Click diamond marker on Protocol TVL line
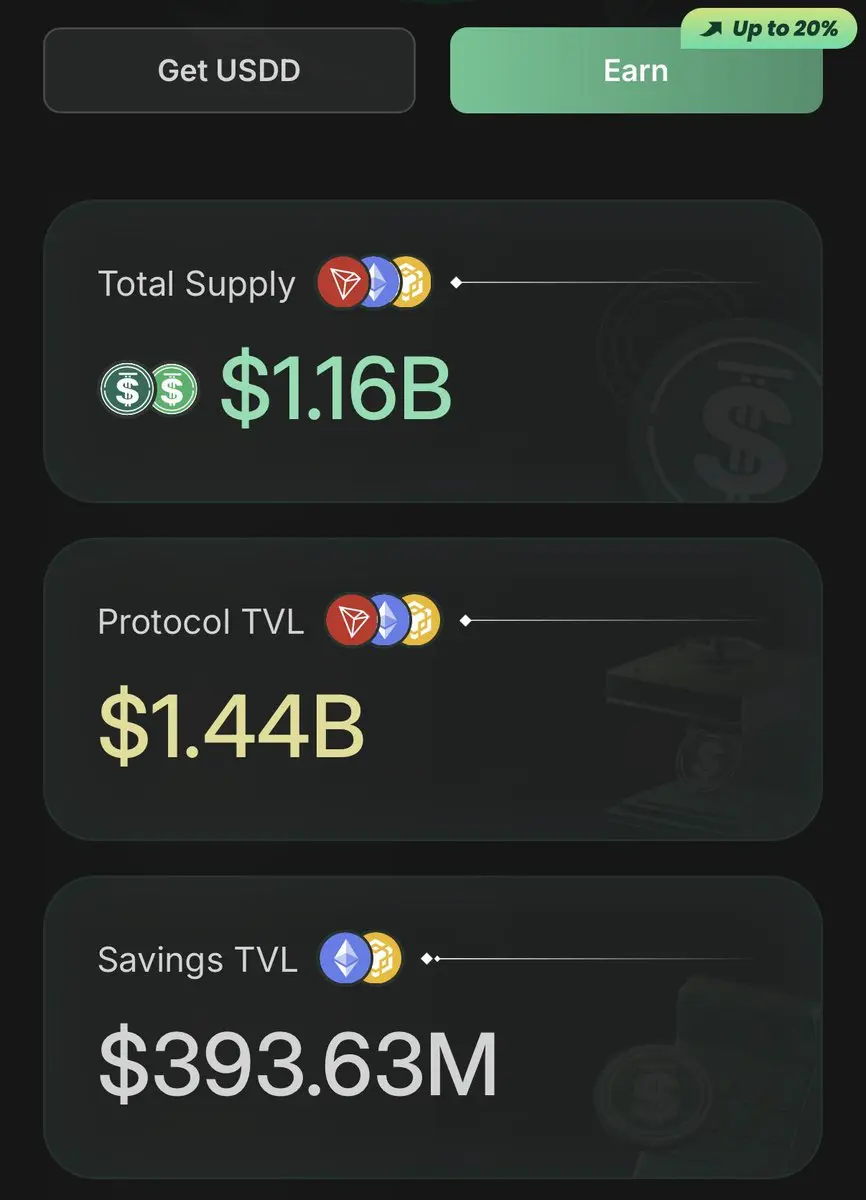The image size is (866, 1200). click(x=465, y=621)
